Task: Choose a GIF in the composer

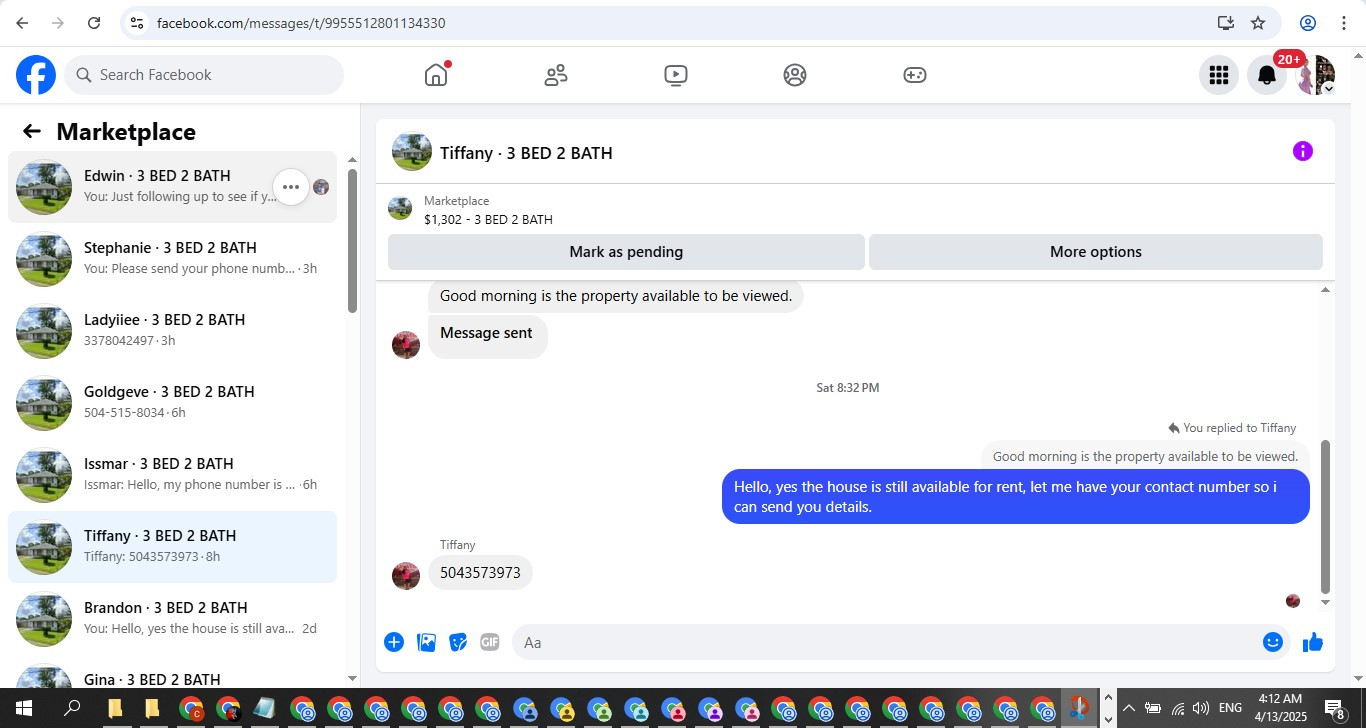Action: 489,642
